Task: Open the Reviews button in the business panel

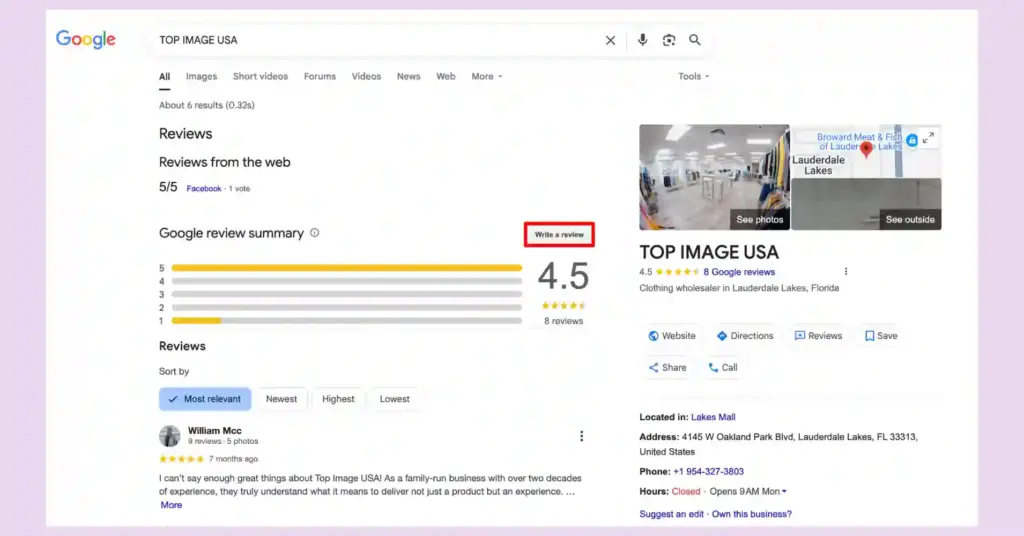Action: 818,336
